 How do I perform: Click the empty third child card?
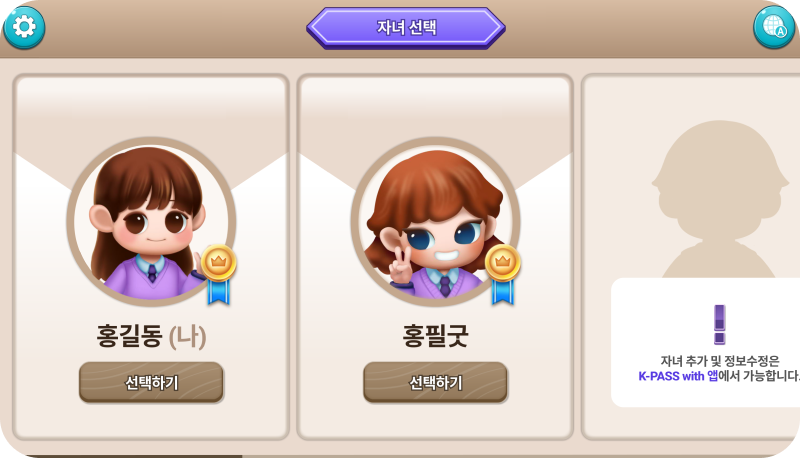point(690,257)
